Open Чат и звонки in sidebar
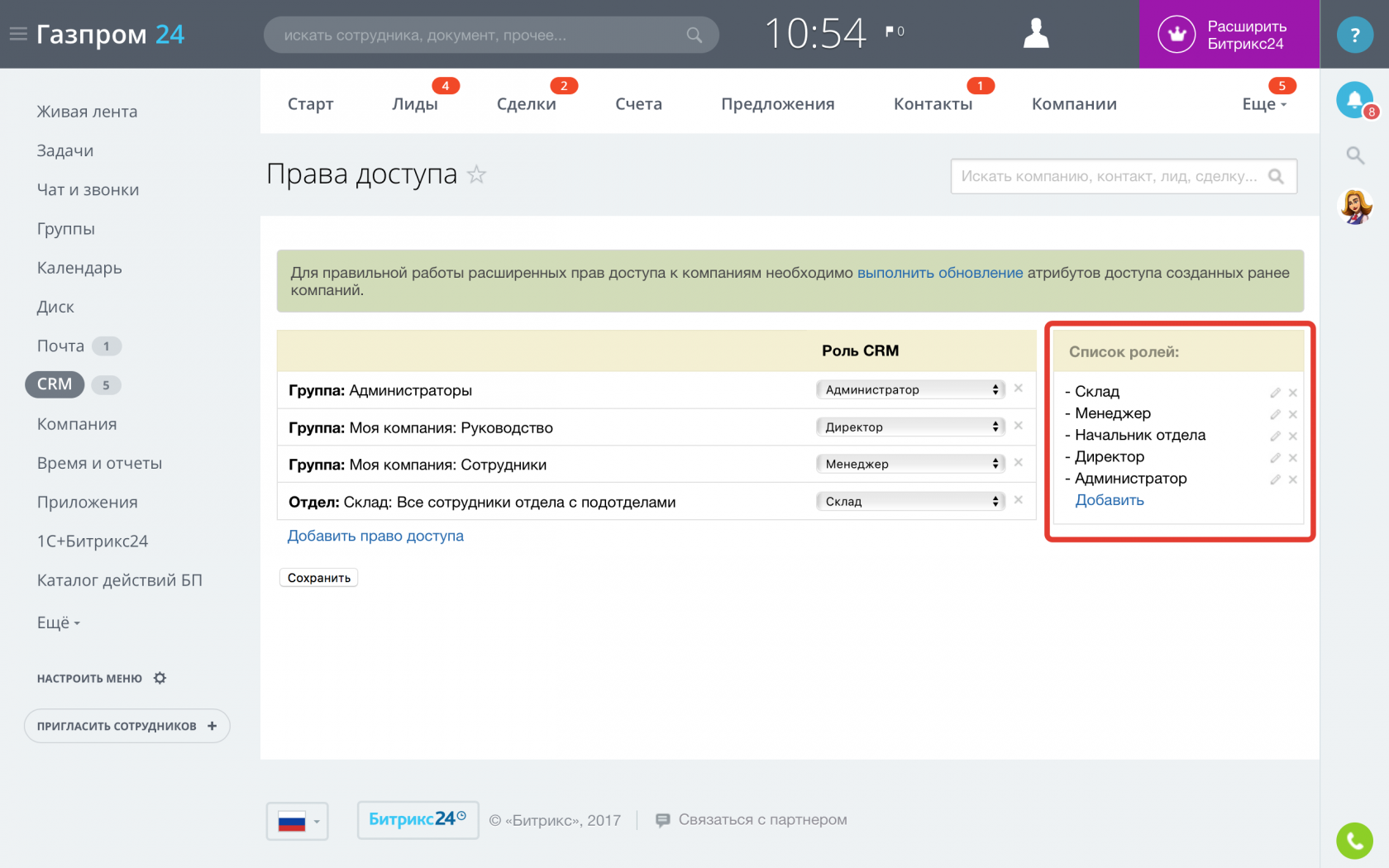 tap(88, 189)
